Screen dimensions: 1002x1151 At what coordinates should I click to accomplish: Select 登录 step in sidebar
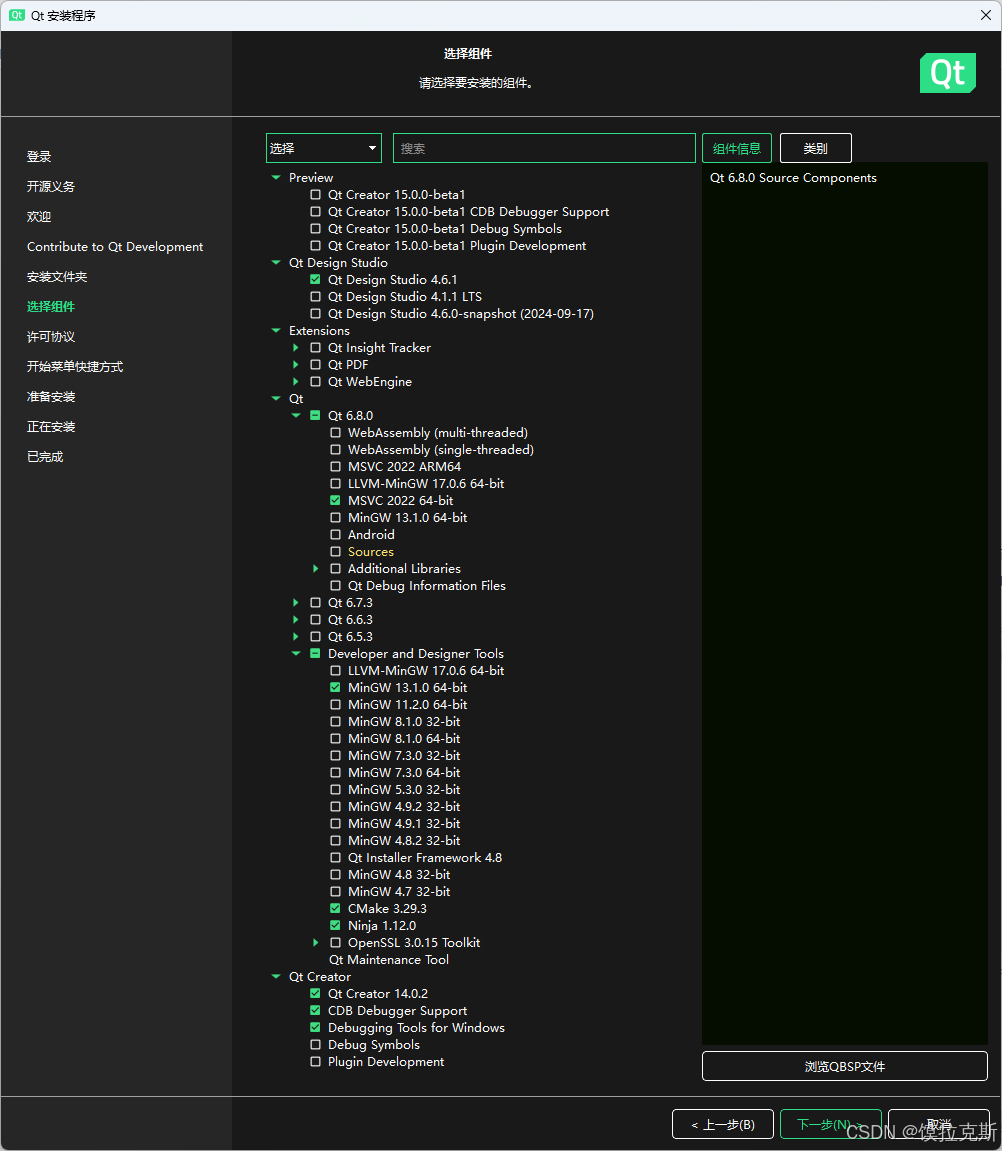tap(39, 156)
